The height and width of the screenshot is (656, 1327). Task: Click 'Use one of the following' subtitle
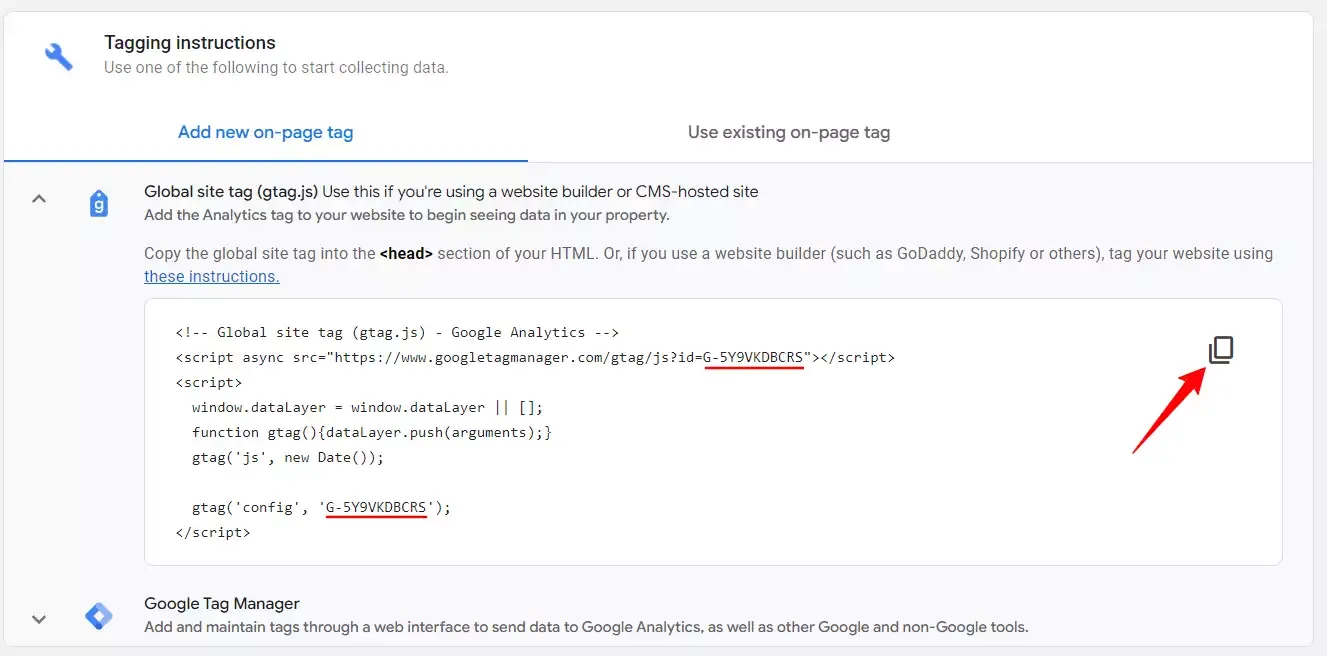pyautogui.click(x=276, y=68)
